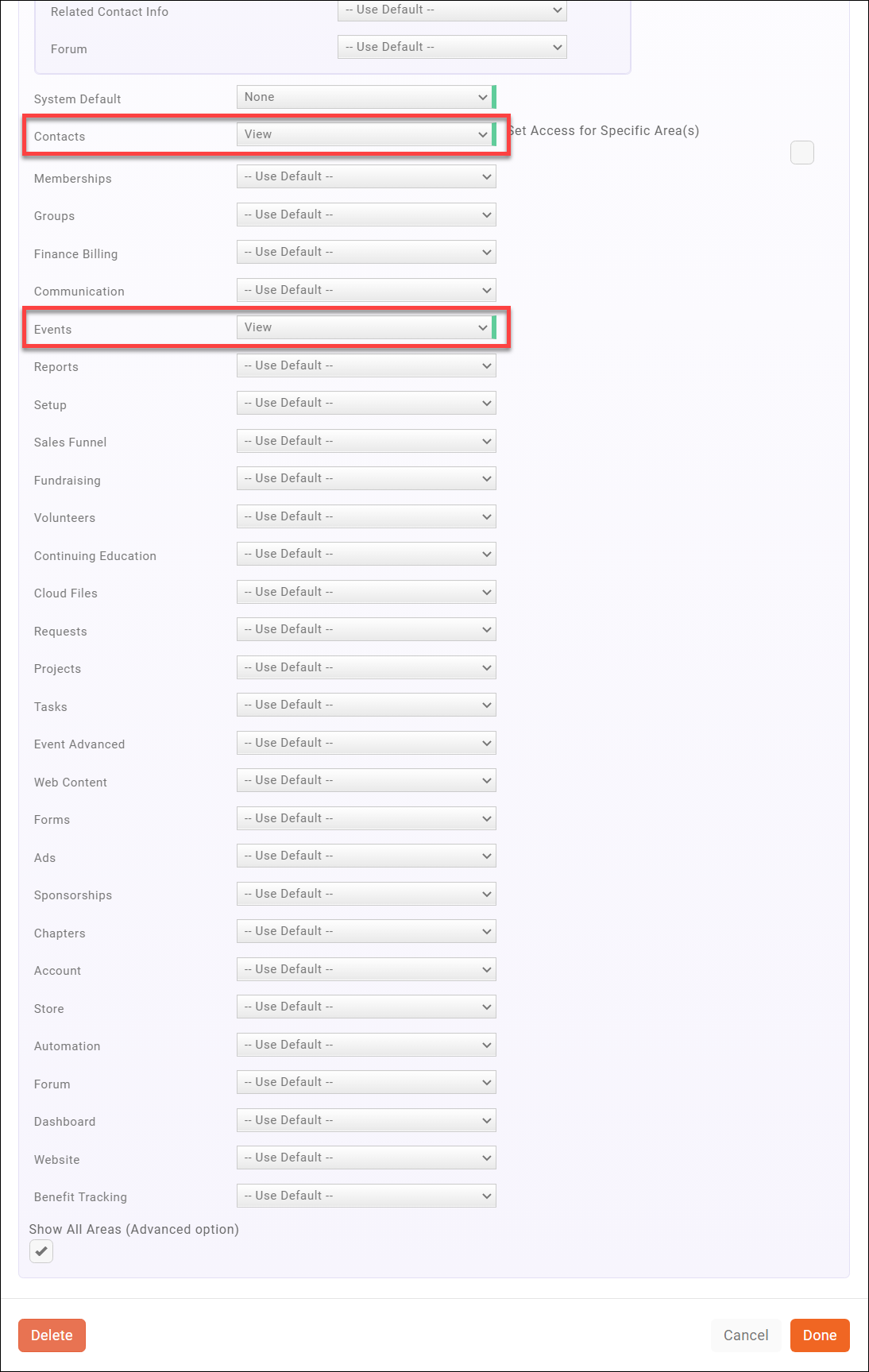Expand the Memberships permission dropdown
This screenshot has width=869, height=1372.
click(366, 176)
